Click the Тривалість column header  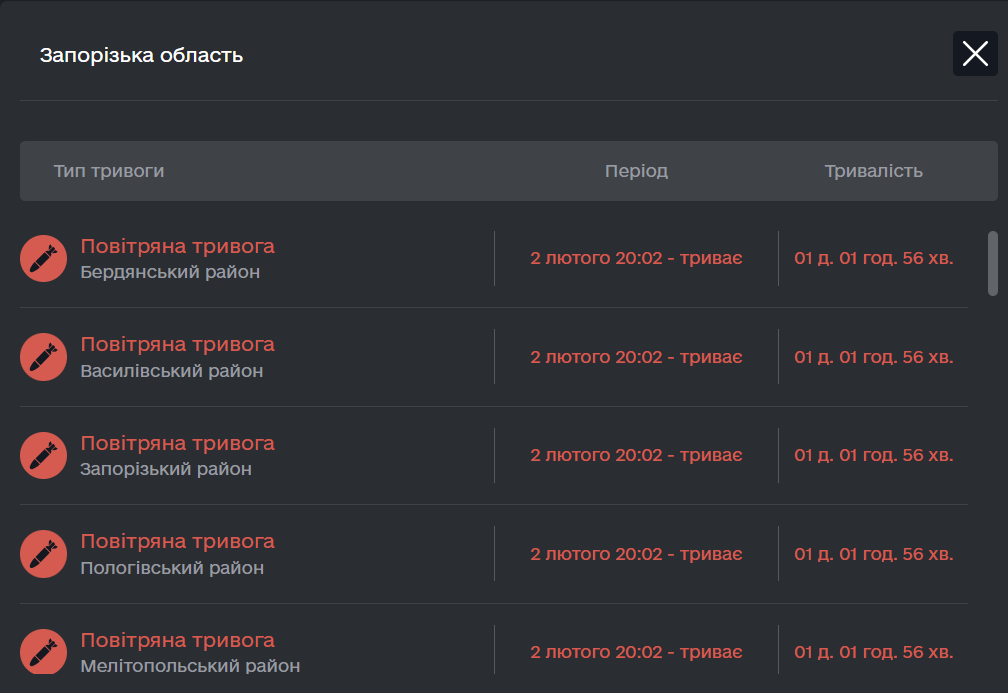click(873, 171)
